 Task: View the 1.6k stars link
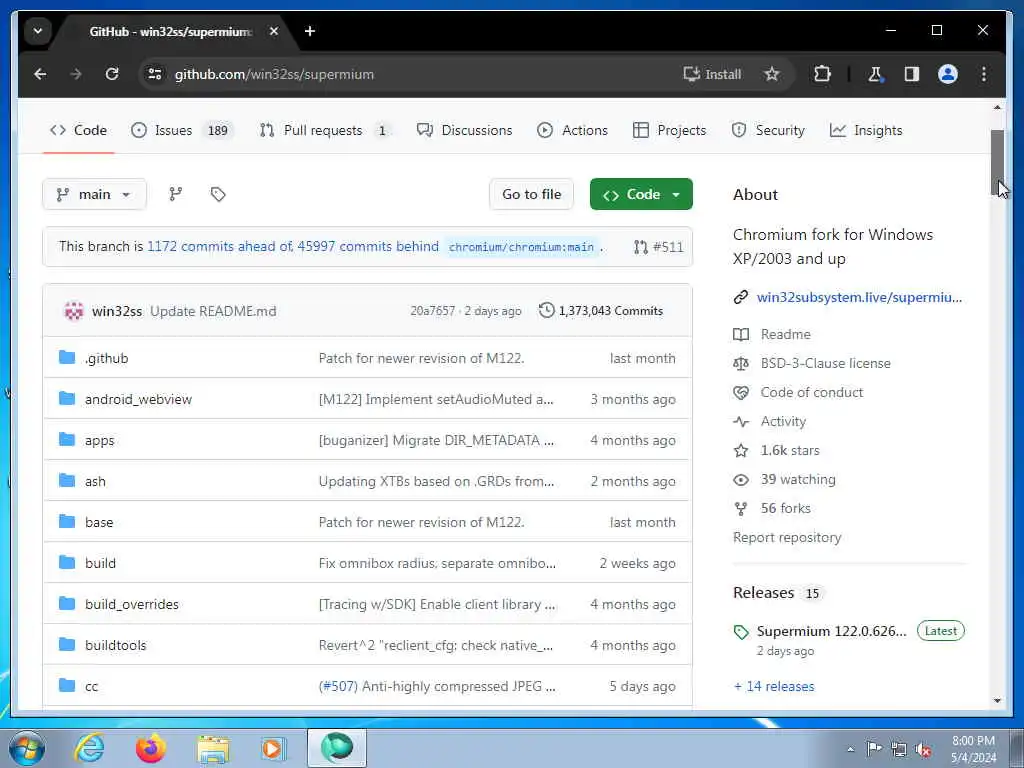790,451
